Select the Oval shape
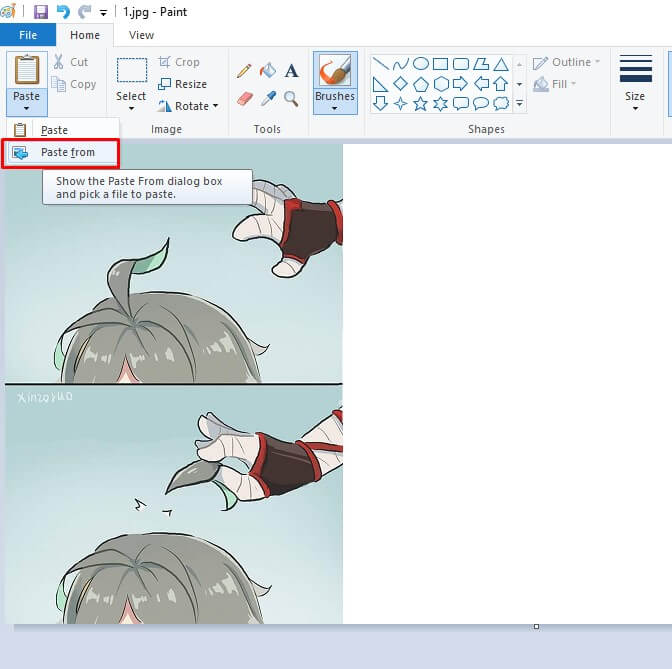The image size is (672, 669). coord(420,64)
